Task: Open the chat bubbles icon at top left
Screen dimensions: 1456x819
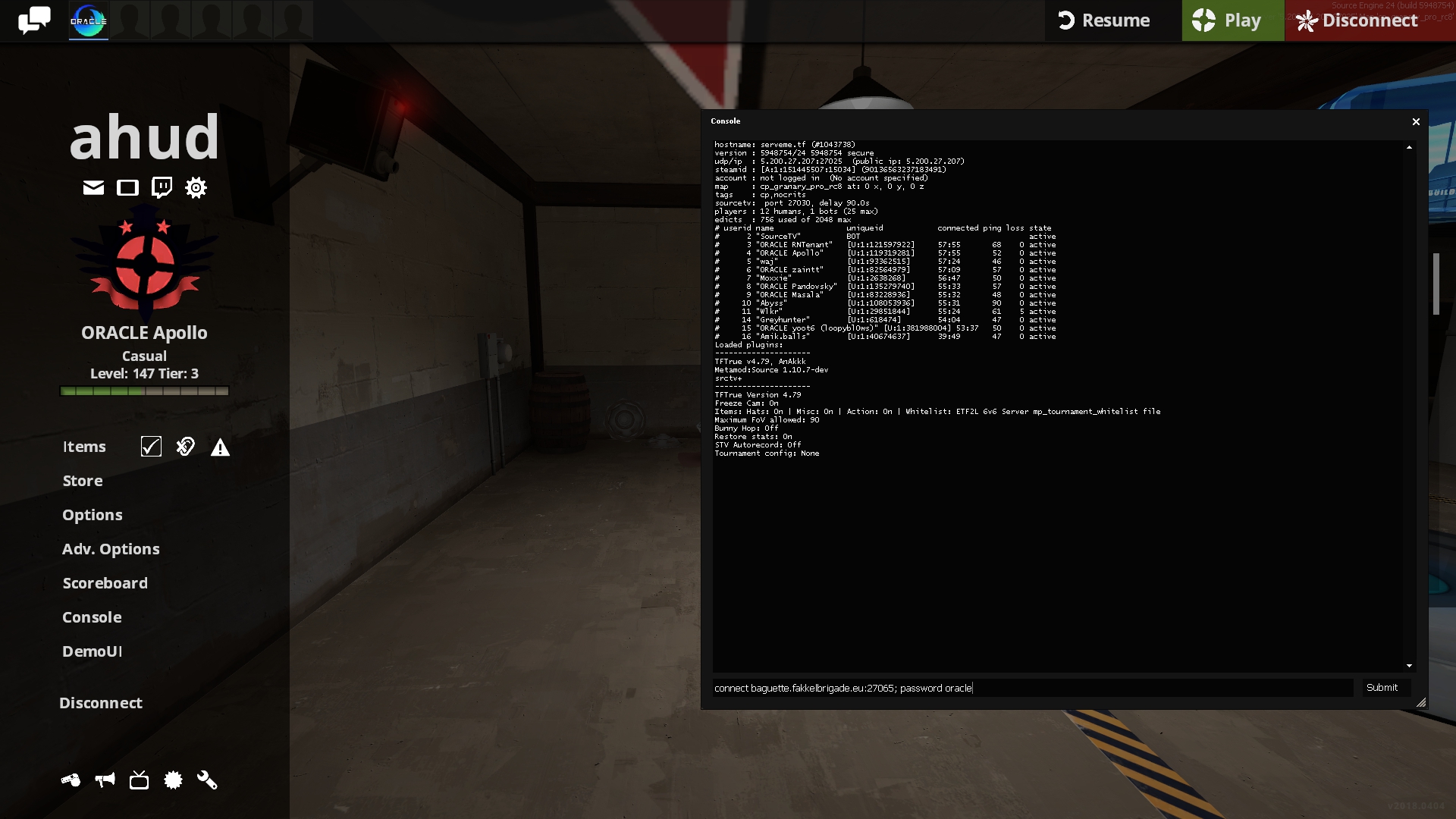Action: [34, 20]
